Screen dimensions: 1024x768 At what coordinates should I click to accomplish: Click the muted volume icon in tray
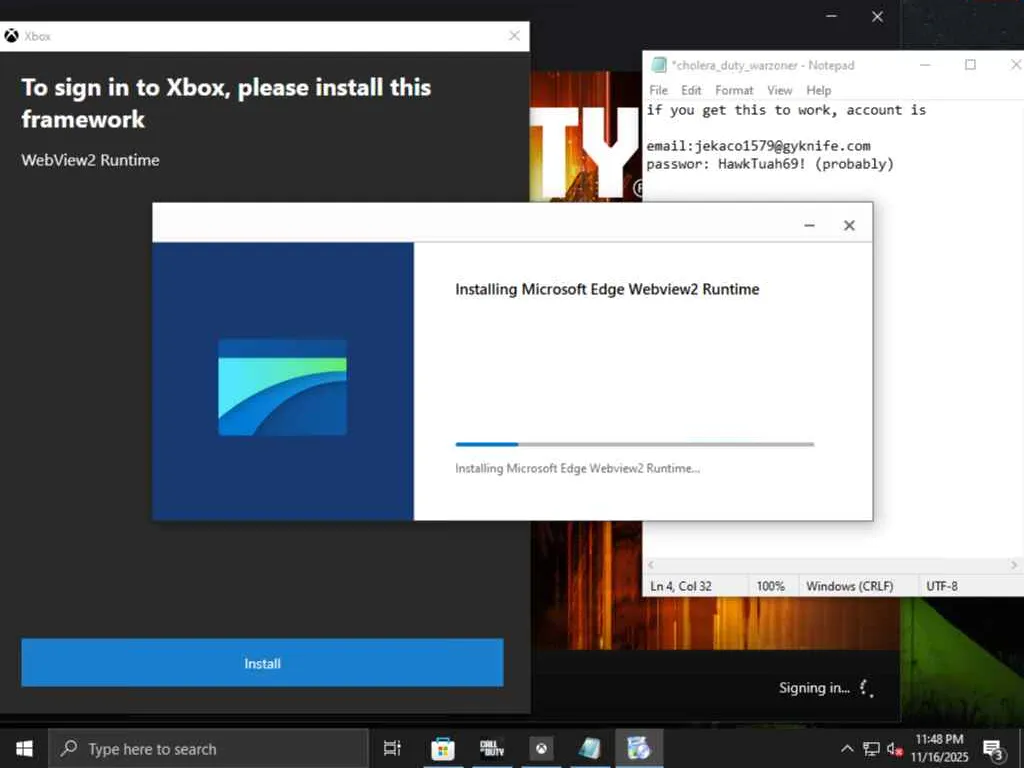click(894, 748)
